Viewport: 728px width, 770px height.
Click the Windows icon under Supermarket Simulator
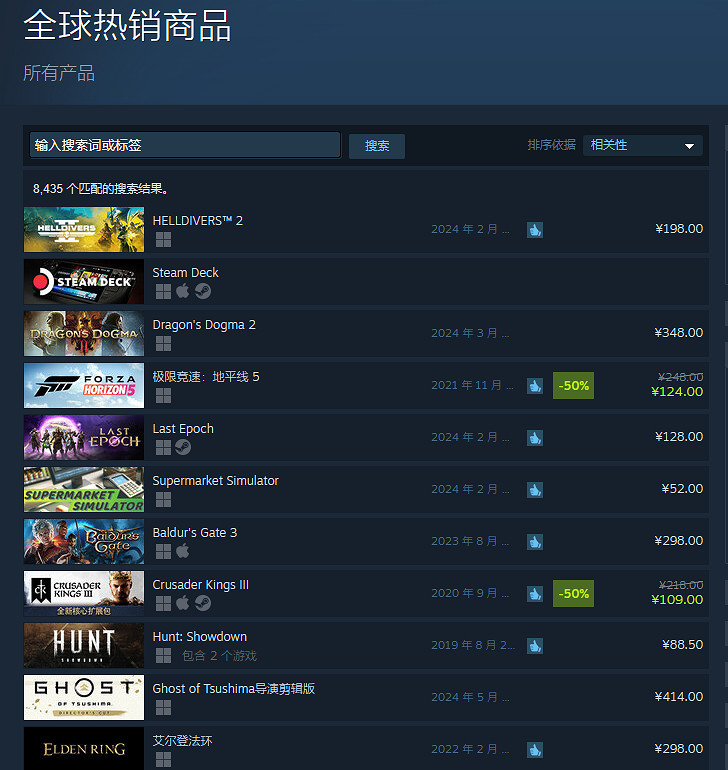point(163,499)
